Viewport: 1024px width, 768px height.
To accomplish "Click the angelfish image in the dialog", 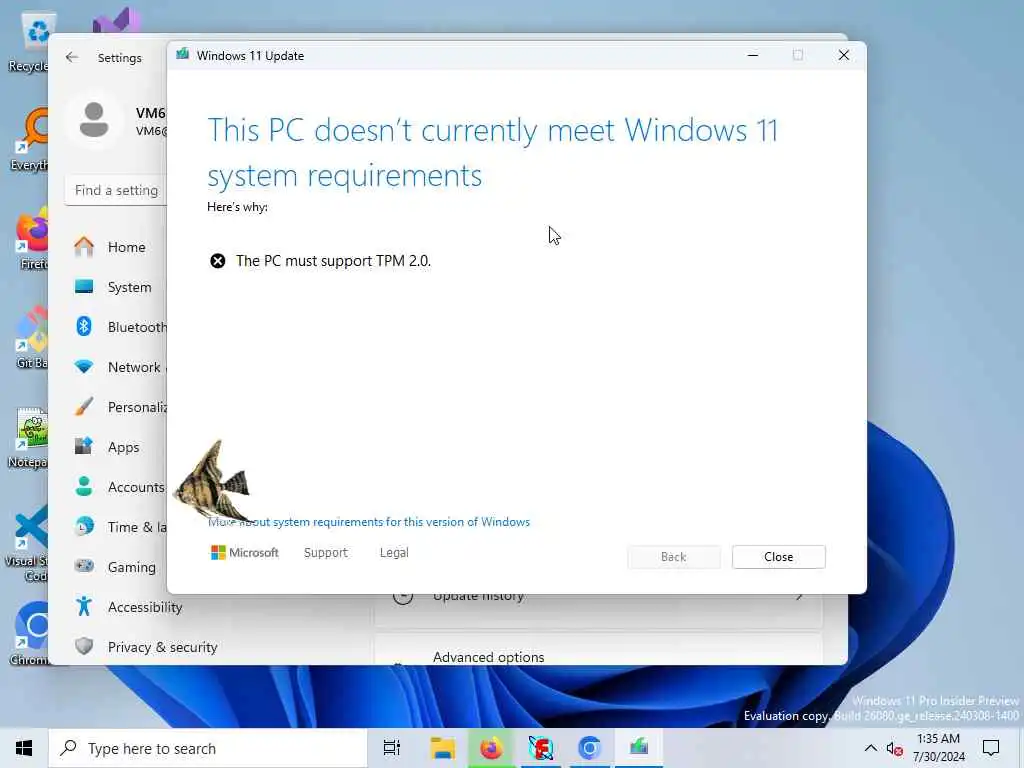I will pyautogui.click(x=212, y=482).
